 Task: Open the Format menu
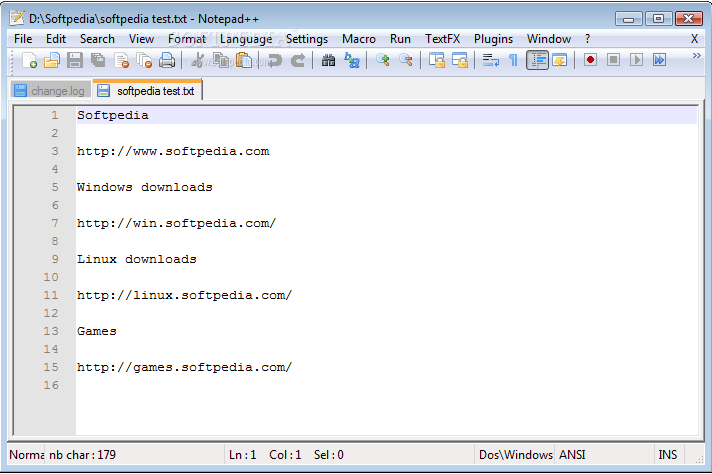[187, 39]
